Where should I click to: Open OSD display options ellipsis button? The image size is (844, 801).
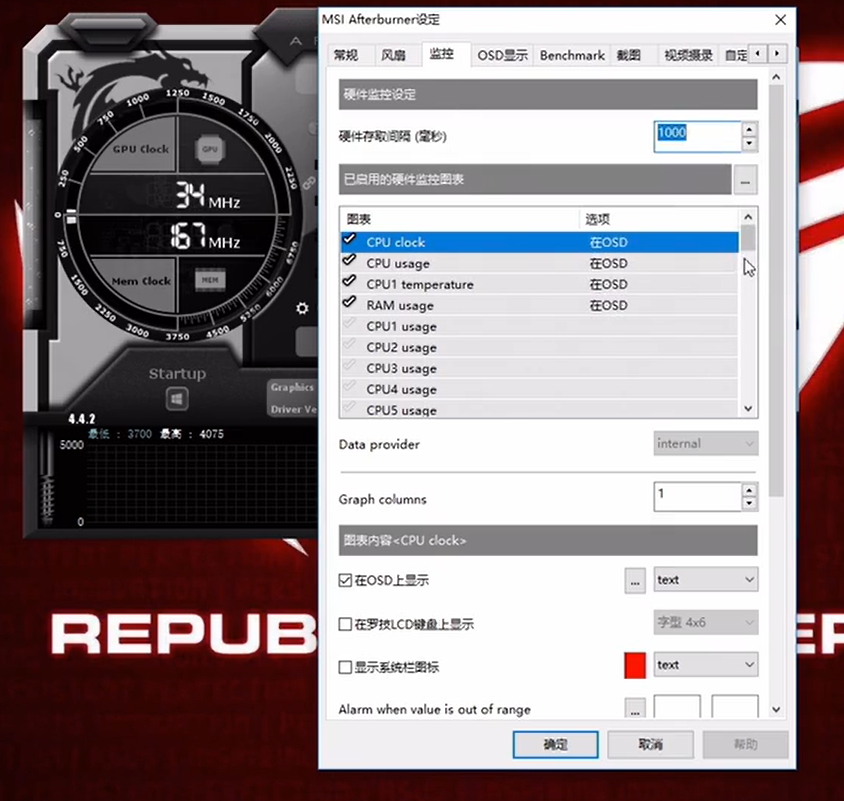tap(635, 580)
